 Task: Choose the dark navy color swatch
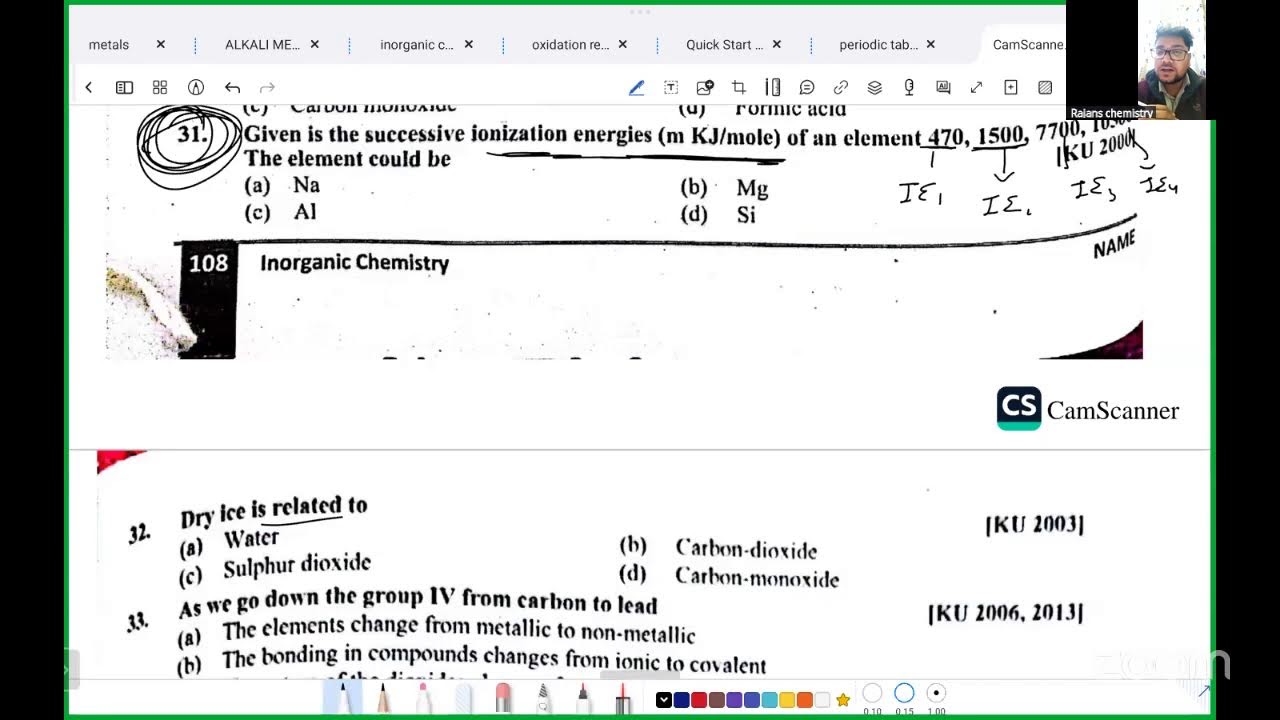point(681,700)
